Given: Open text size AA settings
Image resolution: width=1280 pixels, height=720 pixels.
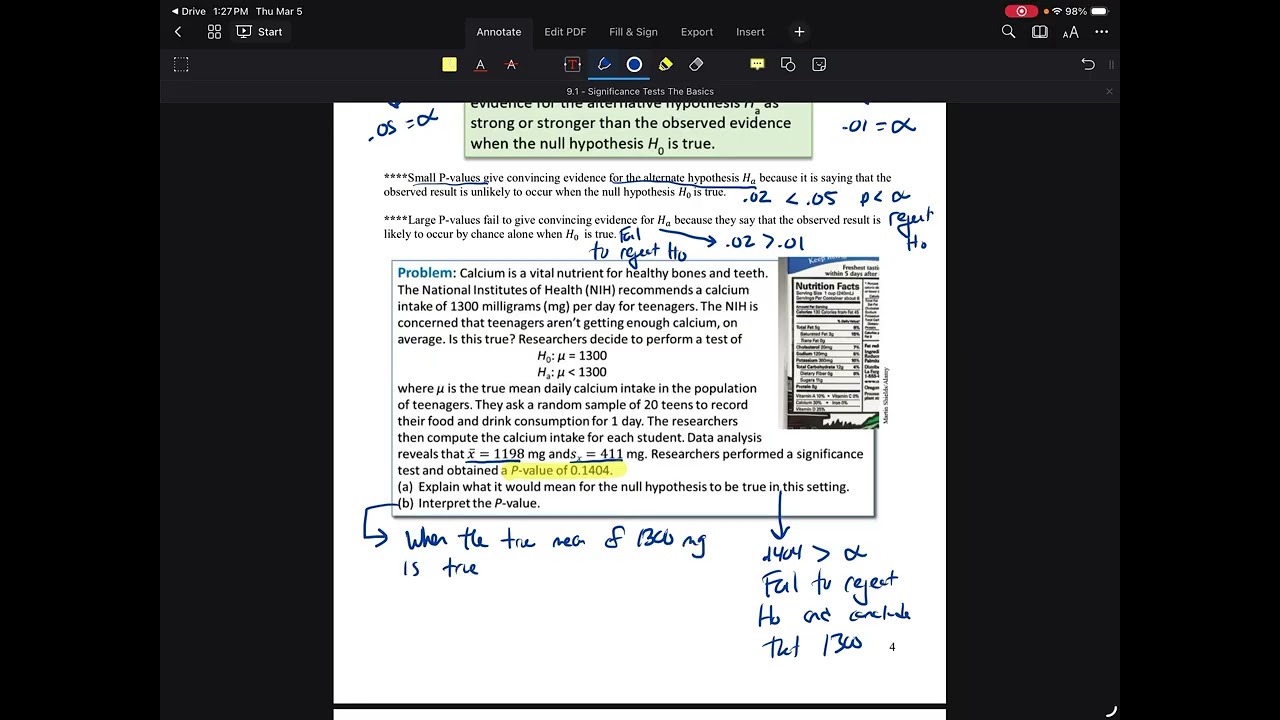Looking at the screenshot, I should coord(1071,32).
